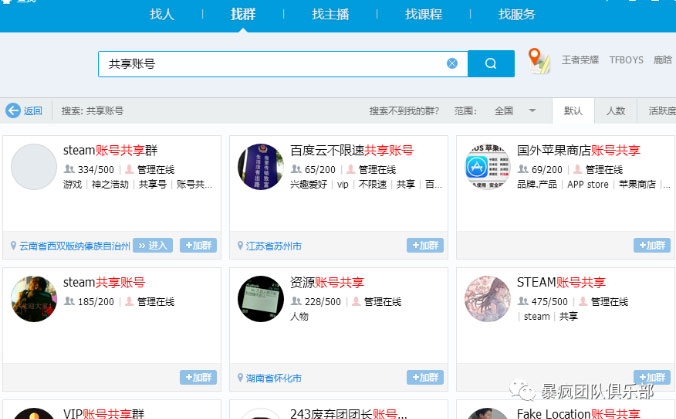Click 进入 on the steam账号共享群 card
Screen dimensions: 676x419
[x=153, y=245]
